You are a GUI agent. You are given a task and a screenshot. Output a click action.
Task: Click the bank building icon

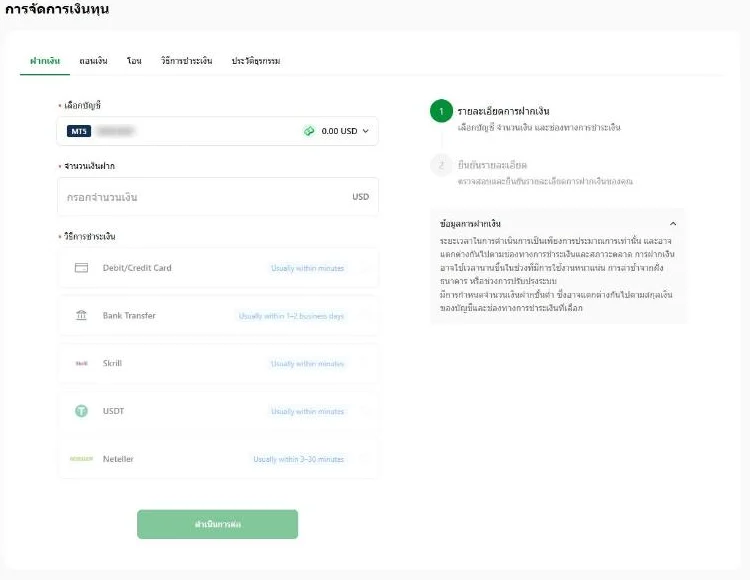click(81, 315)
